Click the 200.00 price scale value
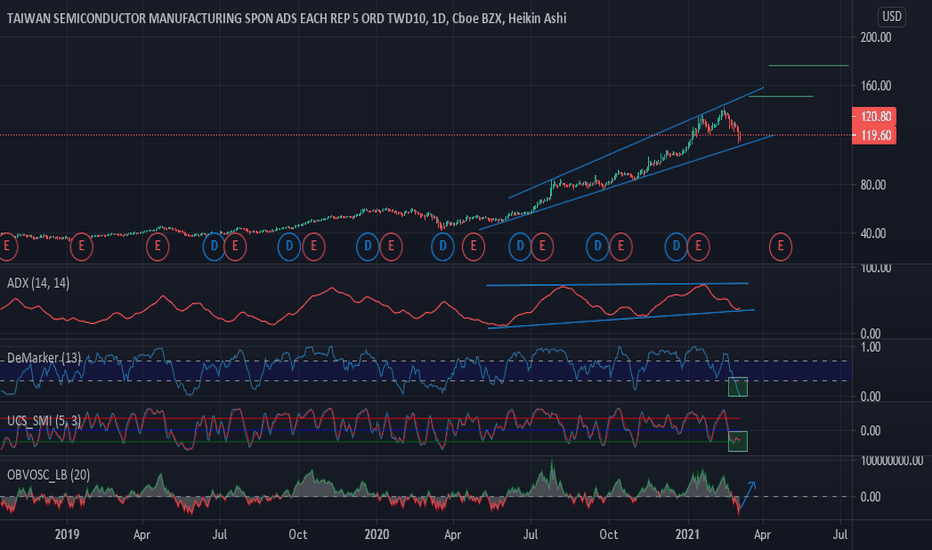This screenshot has width=932, height=550. 876,37
